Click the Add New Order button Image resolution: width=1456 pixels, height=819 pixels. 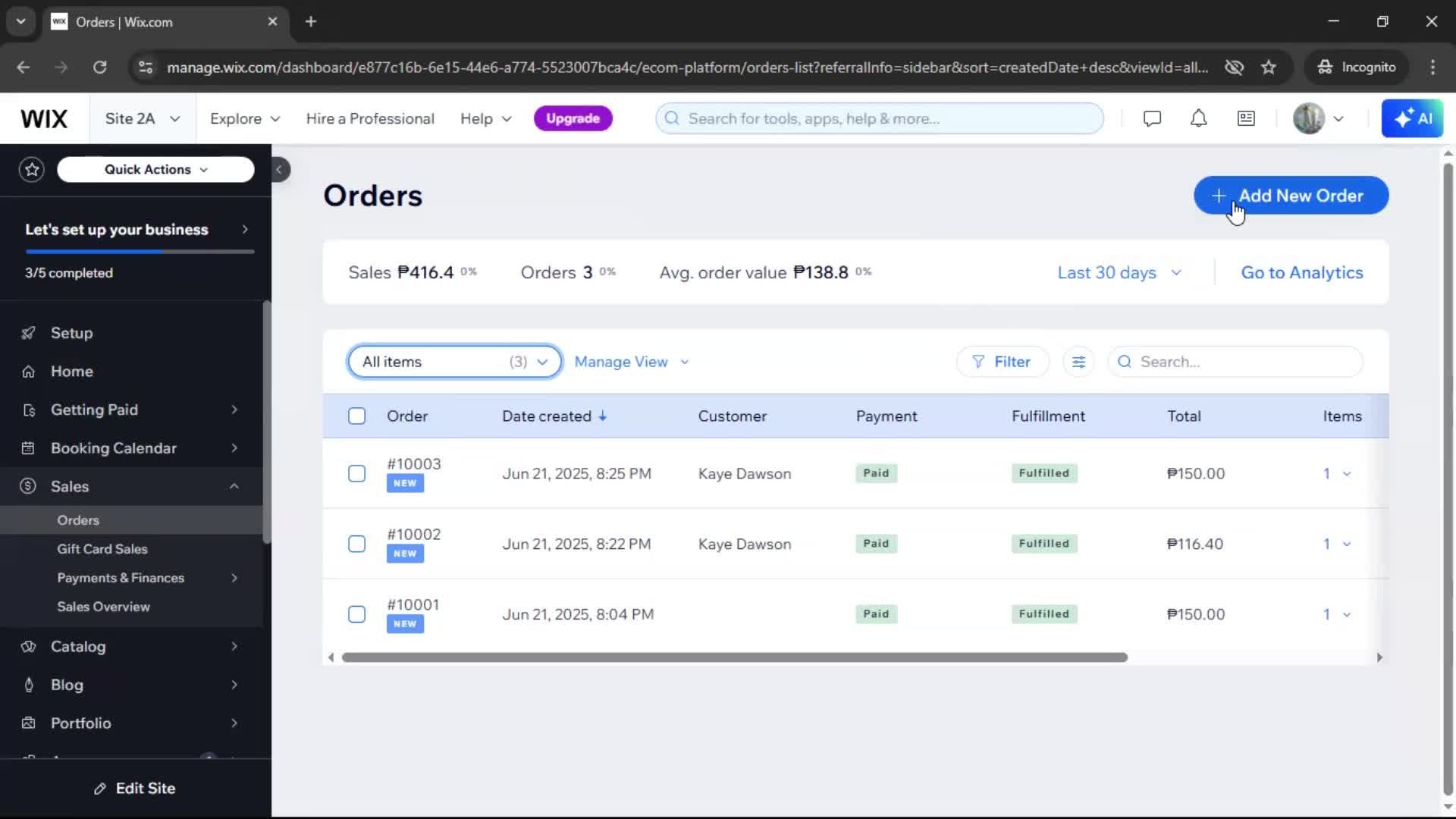coord(1291,196)
